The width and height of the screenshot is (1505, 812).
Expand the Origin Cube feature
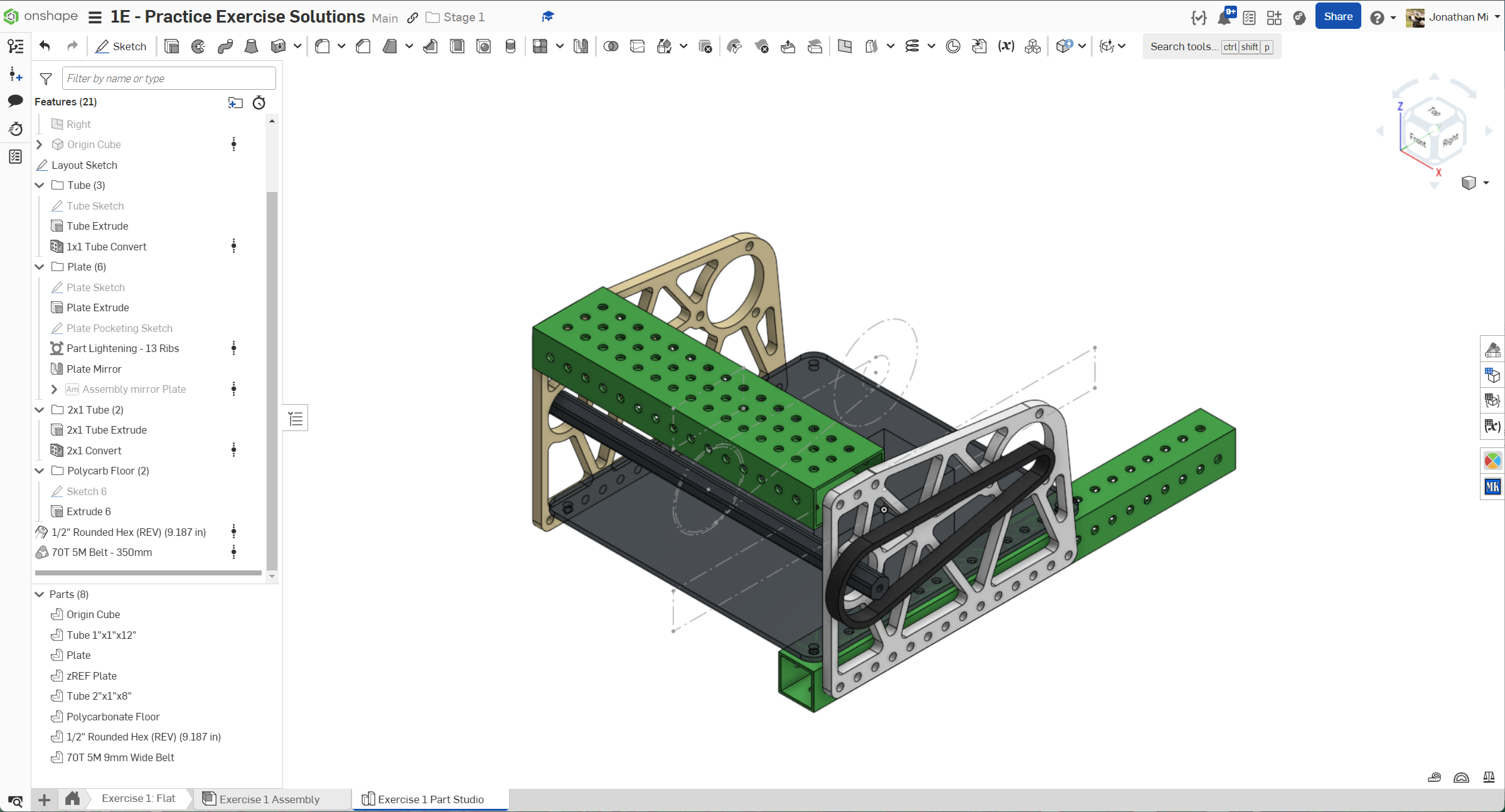[x=40, y=144]
